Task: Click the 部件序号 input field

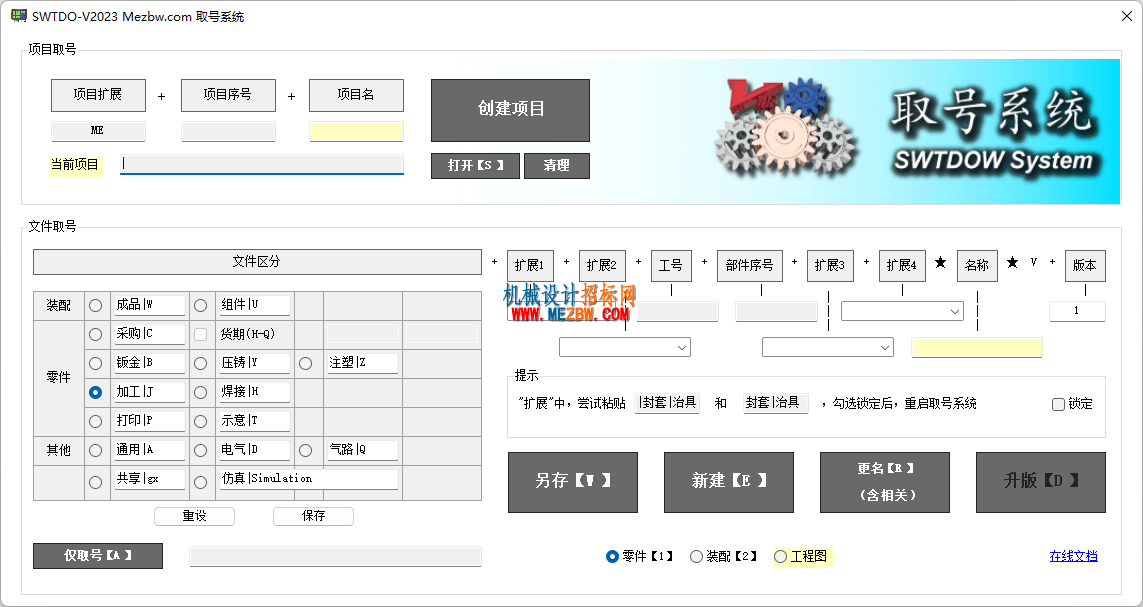Action: pyautogui.click(x=776, y=311)
